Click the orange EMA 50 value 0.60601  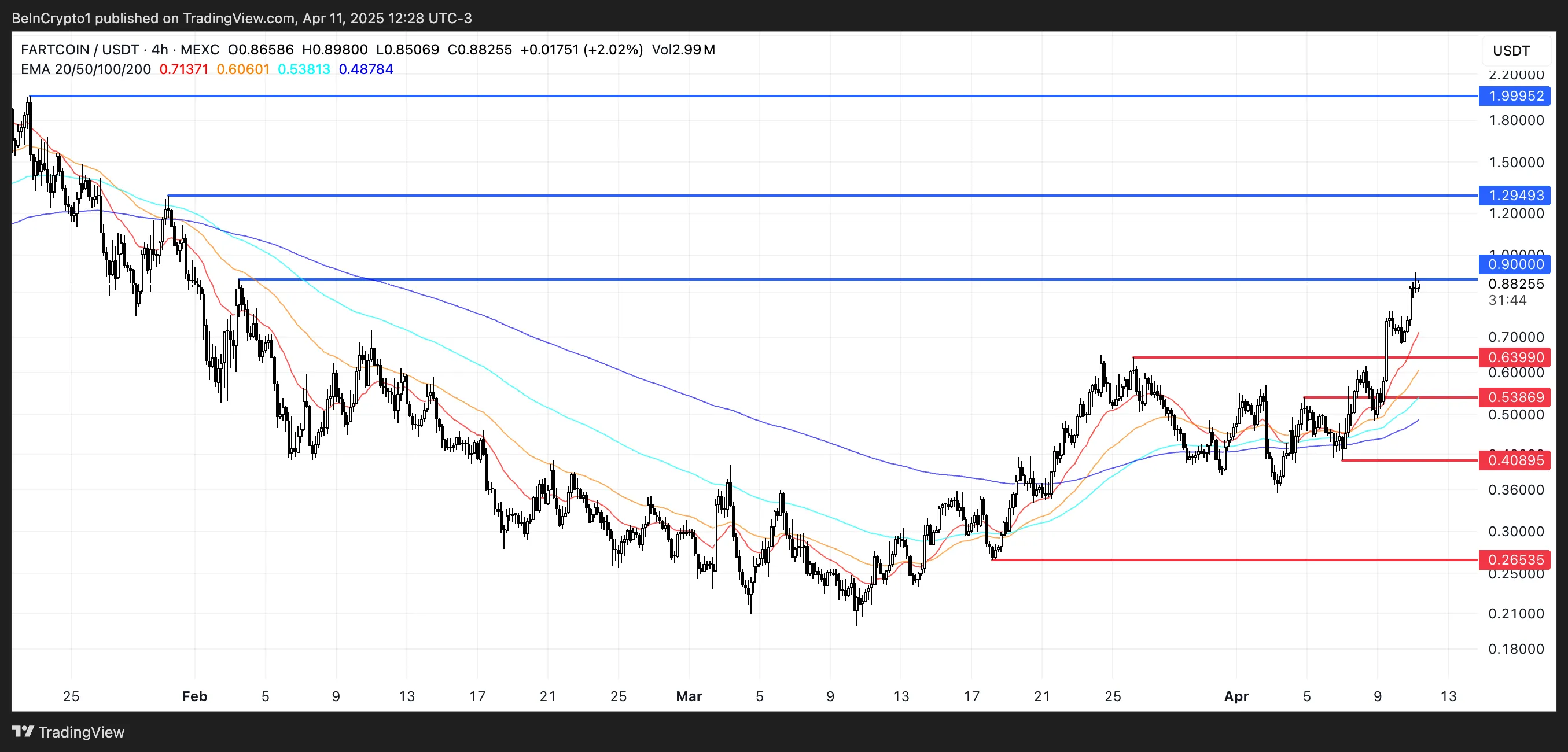click(x=243, y=69)
